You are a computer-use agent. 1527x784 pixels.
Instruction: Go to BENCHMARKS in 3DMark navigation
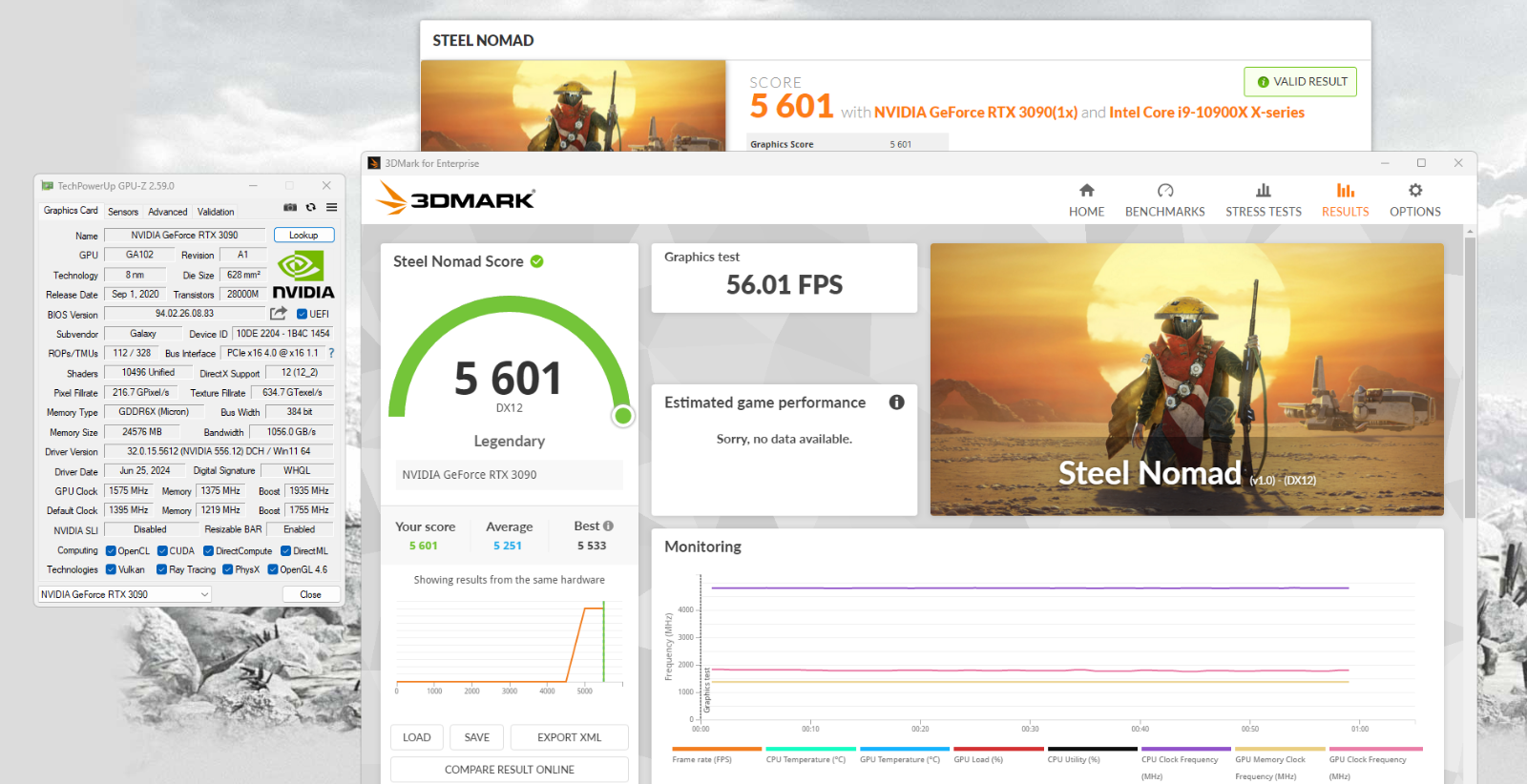[x=1164, y=200]
